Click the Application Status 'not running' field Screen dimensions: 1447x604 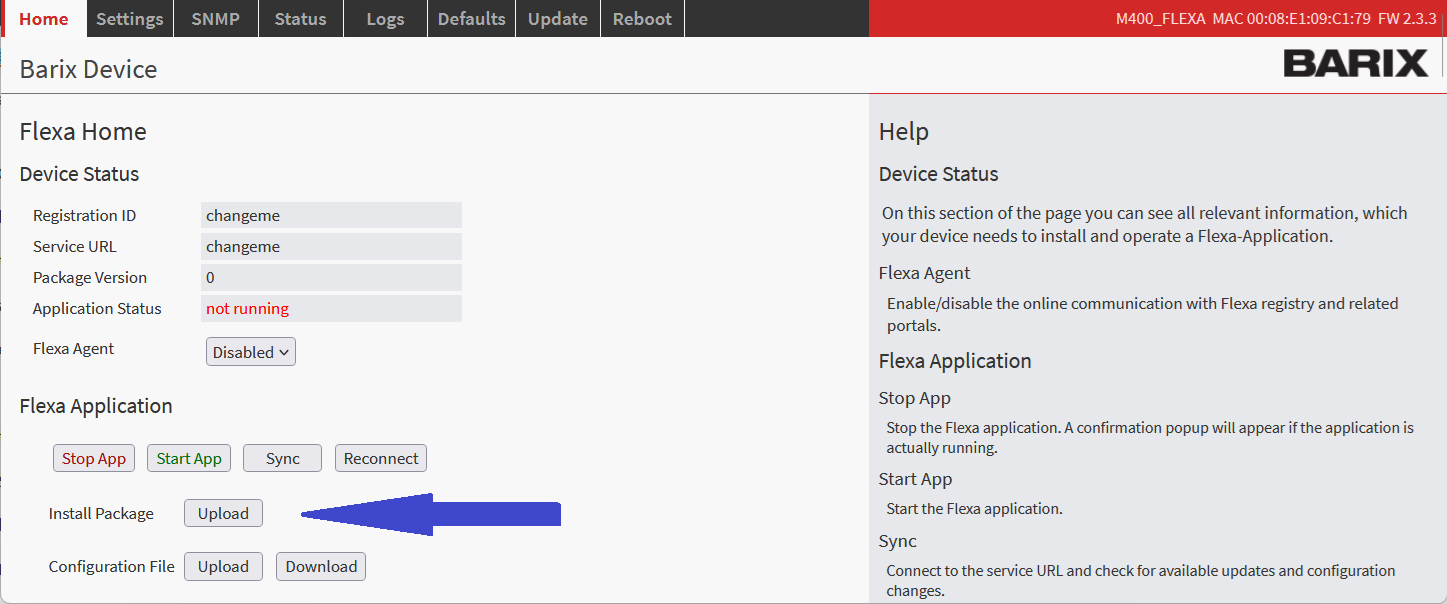pos(331,308)
